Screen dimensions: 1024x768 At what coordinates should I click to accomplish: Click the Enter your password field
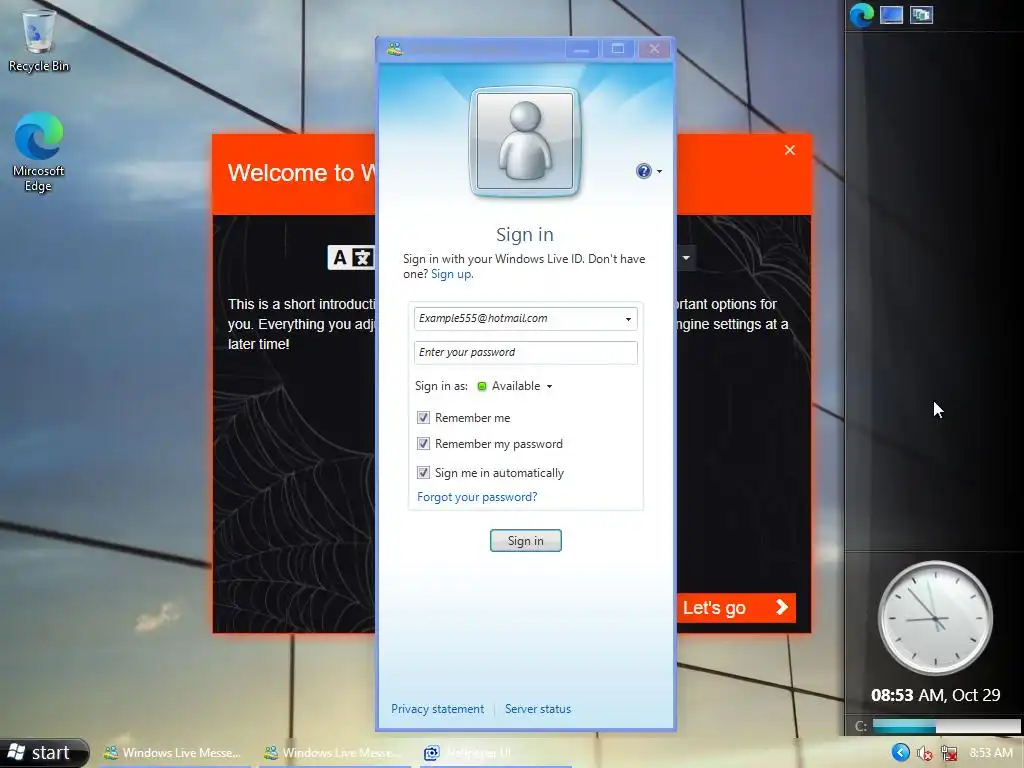point(526,353)
